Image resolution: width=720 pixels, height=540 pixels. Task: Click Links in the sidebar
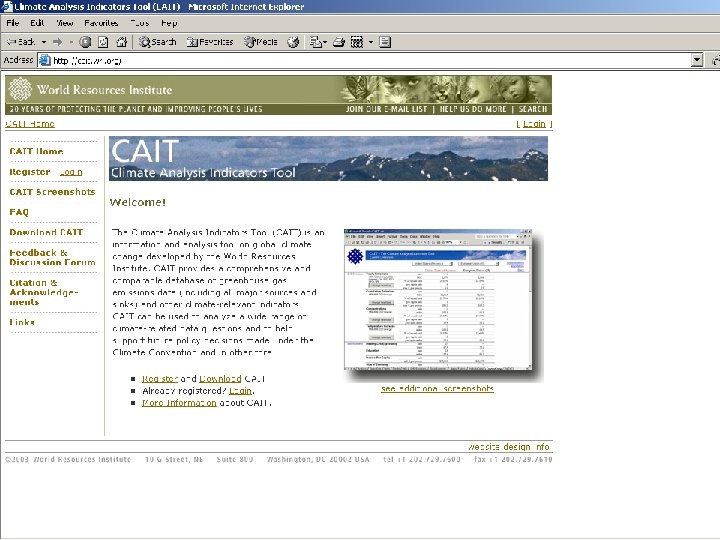coord(22,322)
